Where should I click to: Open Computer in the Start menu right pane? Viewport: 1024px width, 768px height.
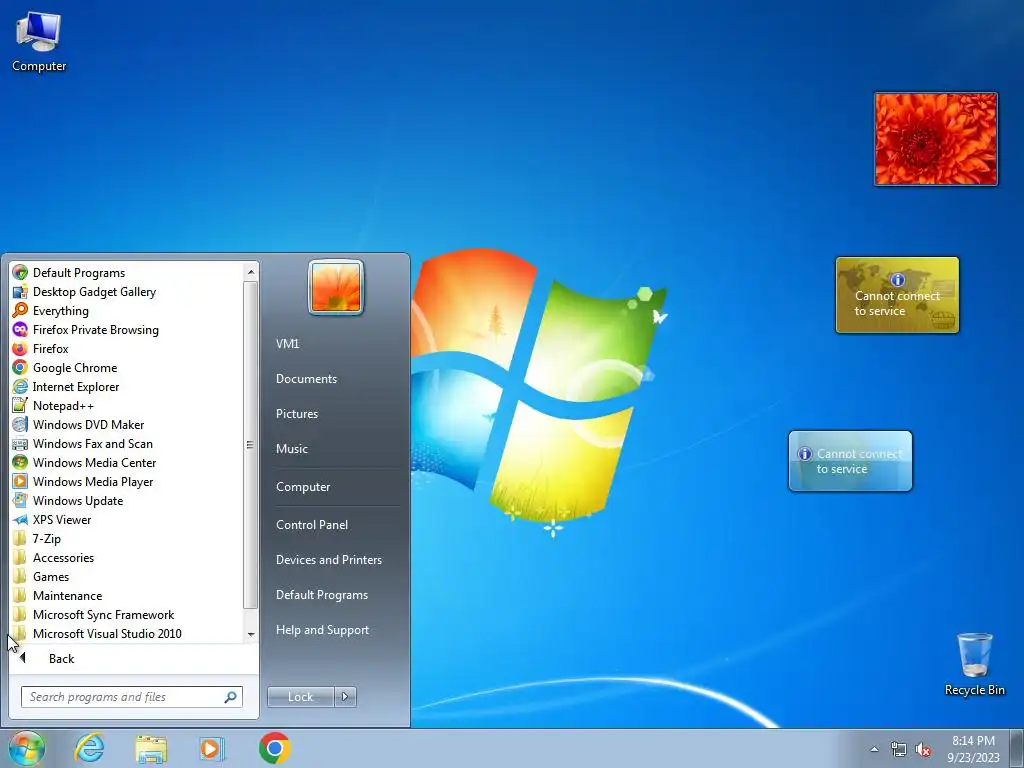pos(303,487)
